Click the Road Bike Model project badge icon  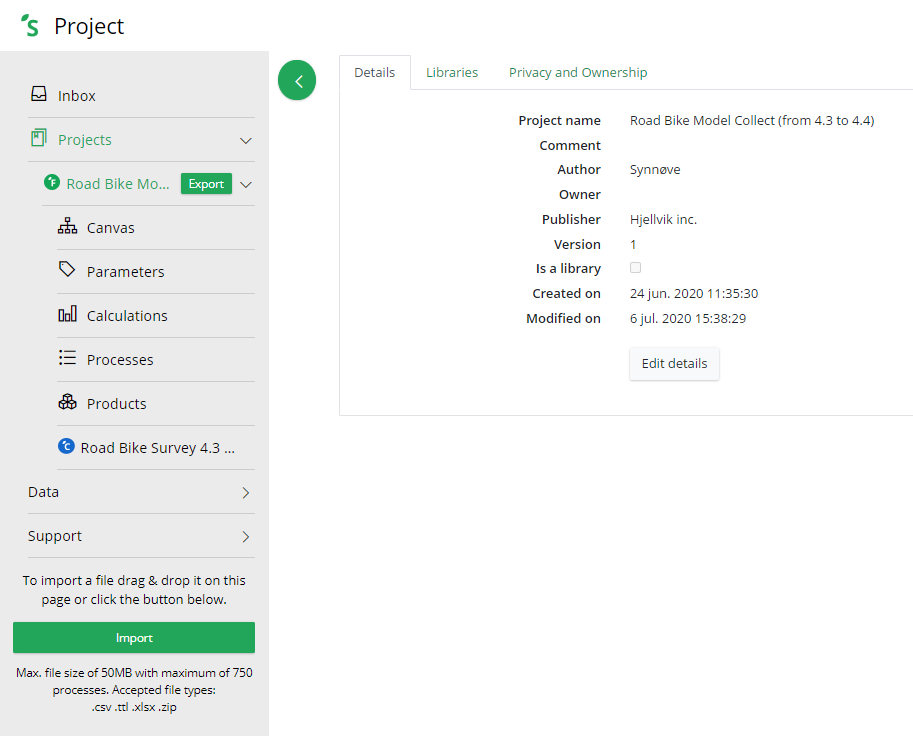(x=51, y=183)
